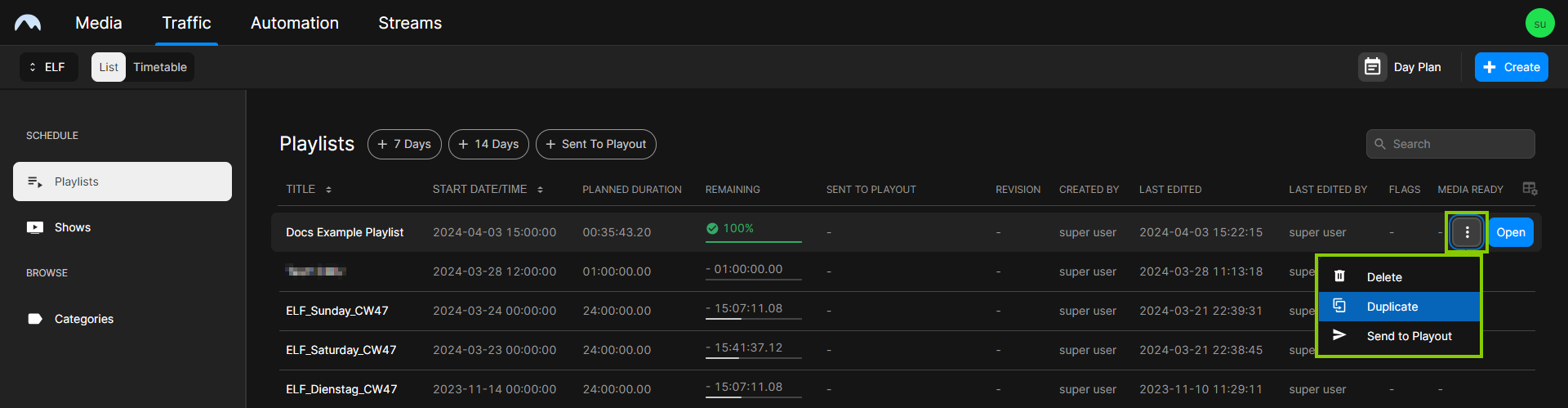Viewport: 1568px width, 408px height.
Task: Expand the ELF channel selector
Action: [48, 67]
